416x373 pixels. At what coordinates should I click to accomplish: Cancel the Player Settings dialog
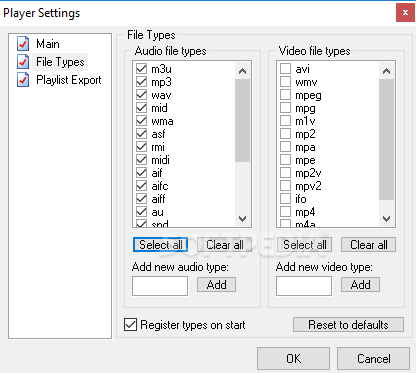pos(374,359)
